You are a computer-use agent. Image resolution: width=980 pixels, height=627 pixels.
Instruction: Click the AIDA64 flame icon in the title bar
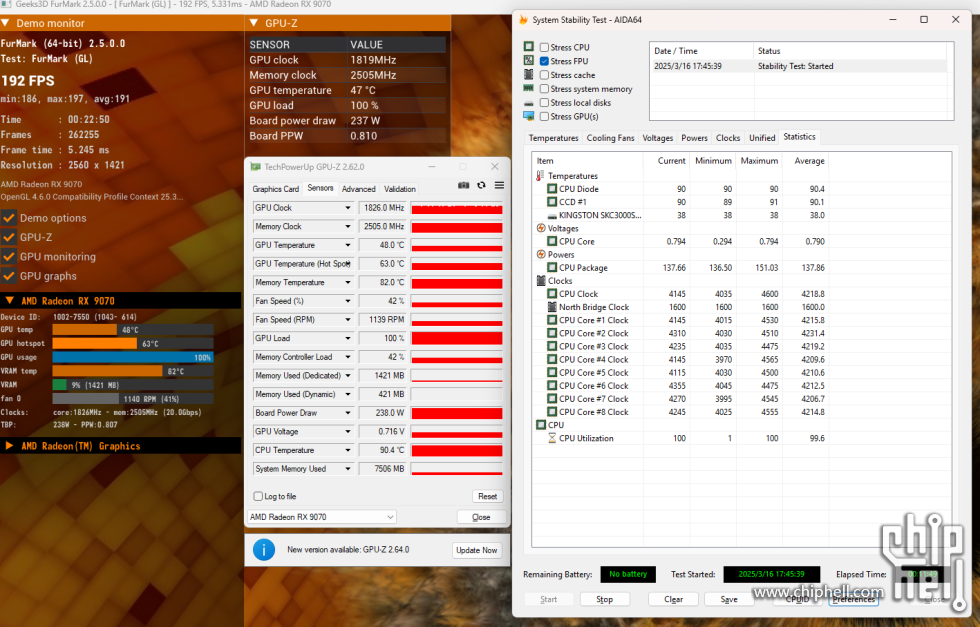[523, 20]
